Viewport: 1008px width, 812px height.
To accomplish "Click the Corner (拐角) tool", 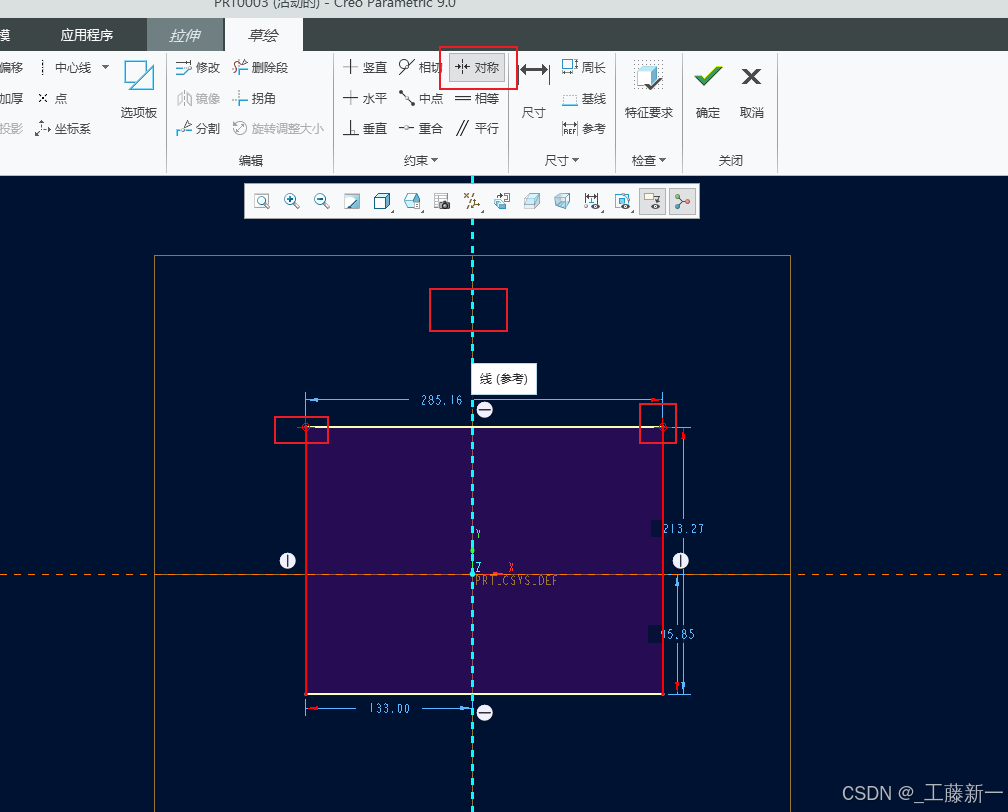I will click(254, 98).
